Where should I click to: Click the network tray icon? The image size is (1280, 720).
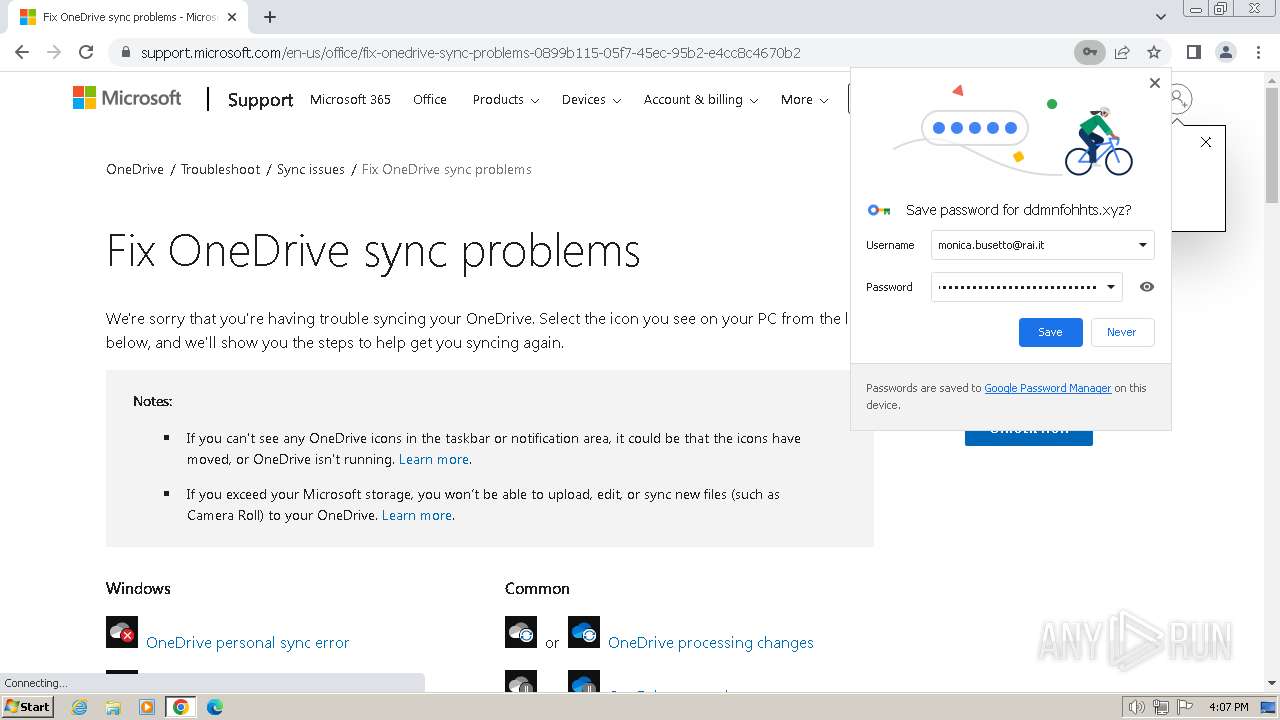coord(1160,707)
